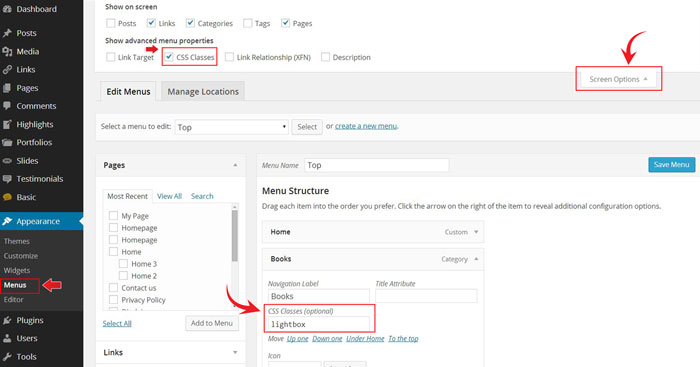Click the Portfolios icon in sidebar
This screenshot has height=367, width=700.
tap(7, 142)
